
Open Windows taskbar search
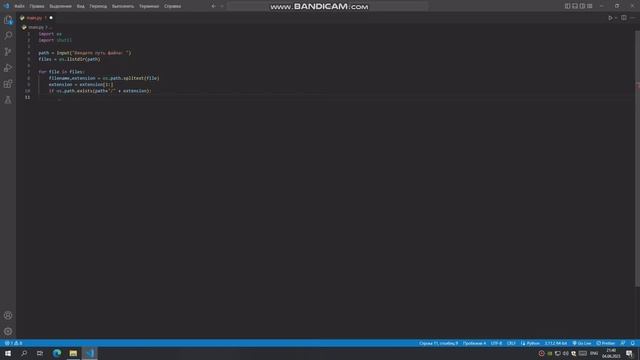(x=24, y=353)
